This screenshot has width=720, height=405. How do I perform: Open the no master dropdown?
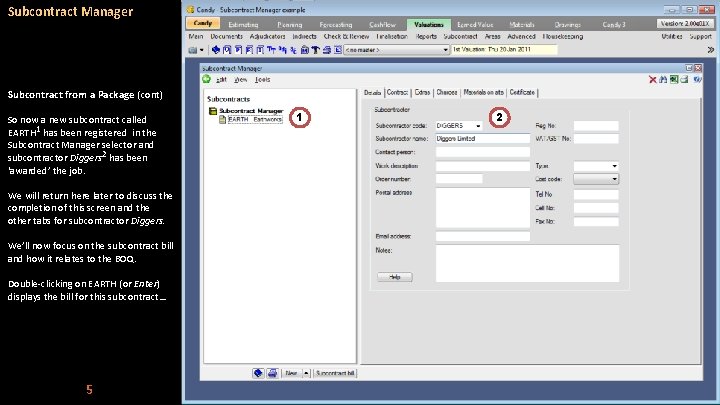click(x=445, y=50)
